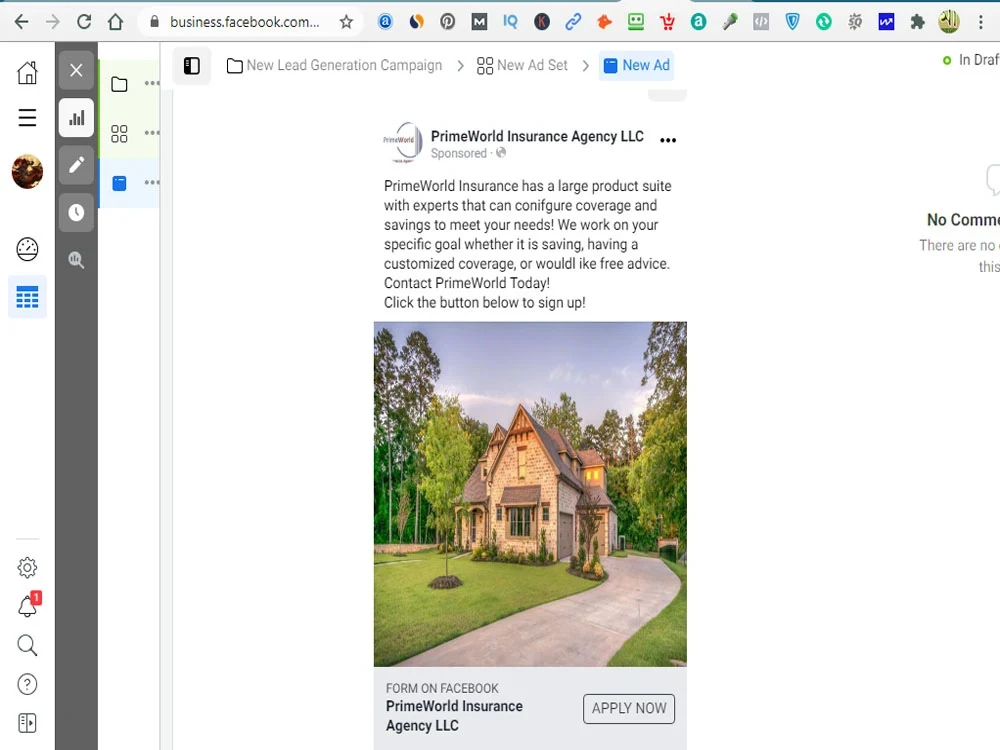Click the ad primary text paragraph

[x=527, y=244]
